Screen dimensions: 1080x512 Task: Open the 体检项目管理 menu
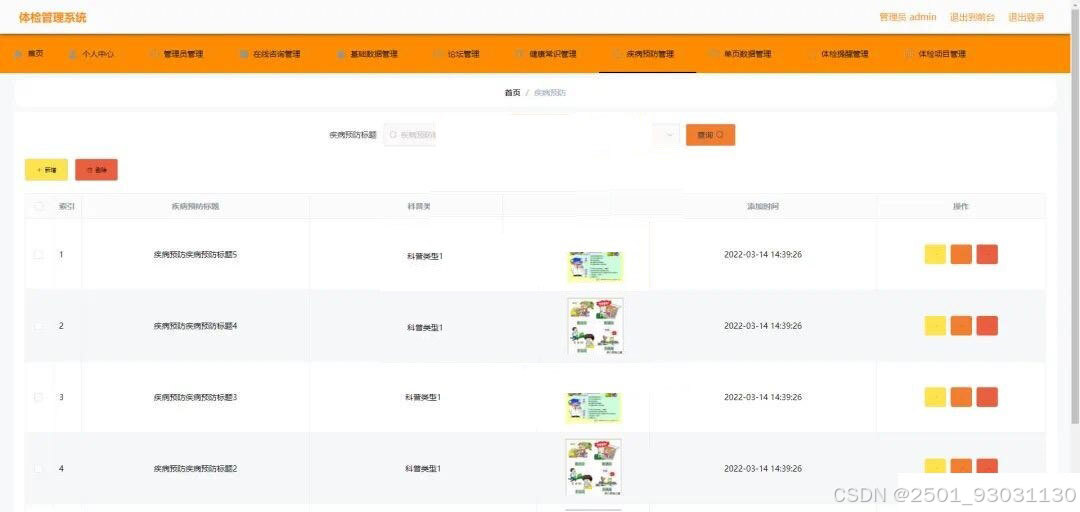pos(936,54)
